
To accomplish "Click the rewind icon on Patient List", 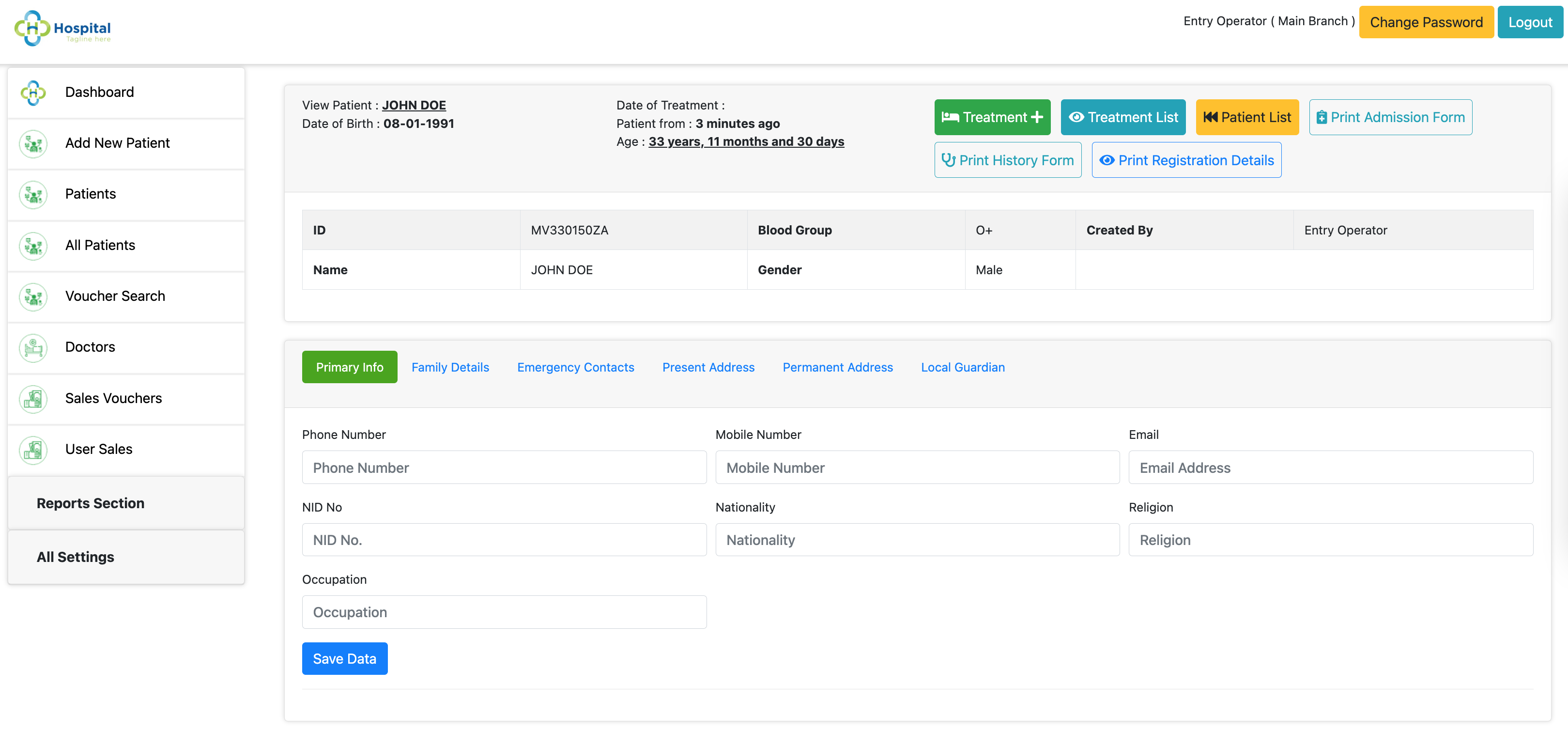I will [x=1210, y=117].
